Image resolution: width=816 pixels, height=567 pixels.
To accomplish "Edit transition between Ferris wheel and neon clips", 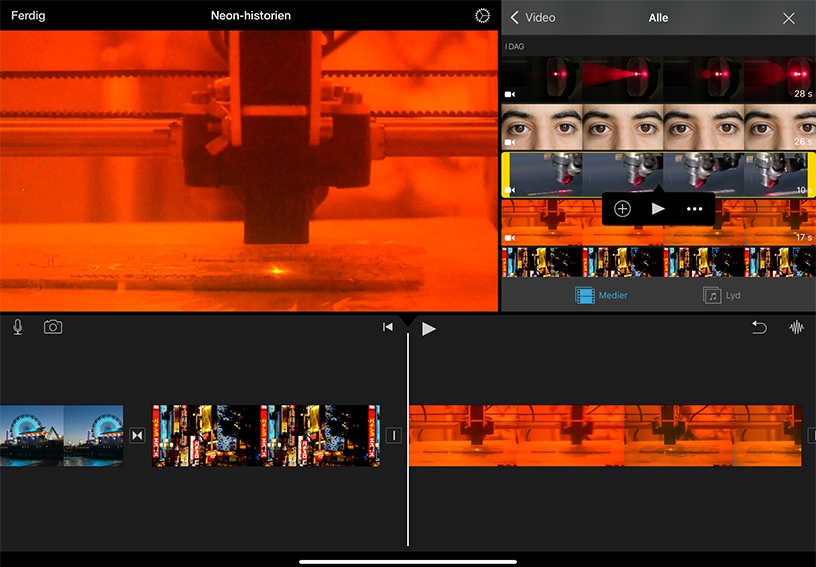I will pyautogui.click(x=137, y=435).
